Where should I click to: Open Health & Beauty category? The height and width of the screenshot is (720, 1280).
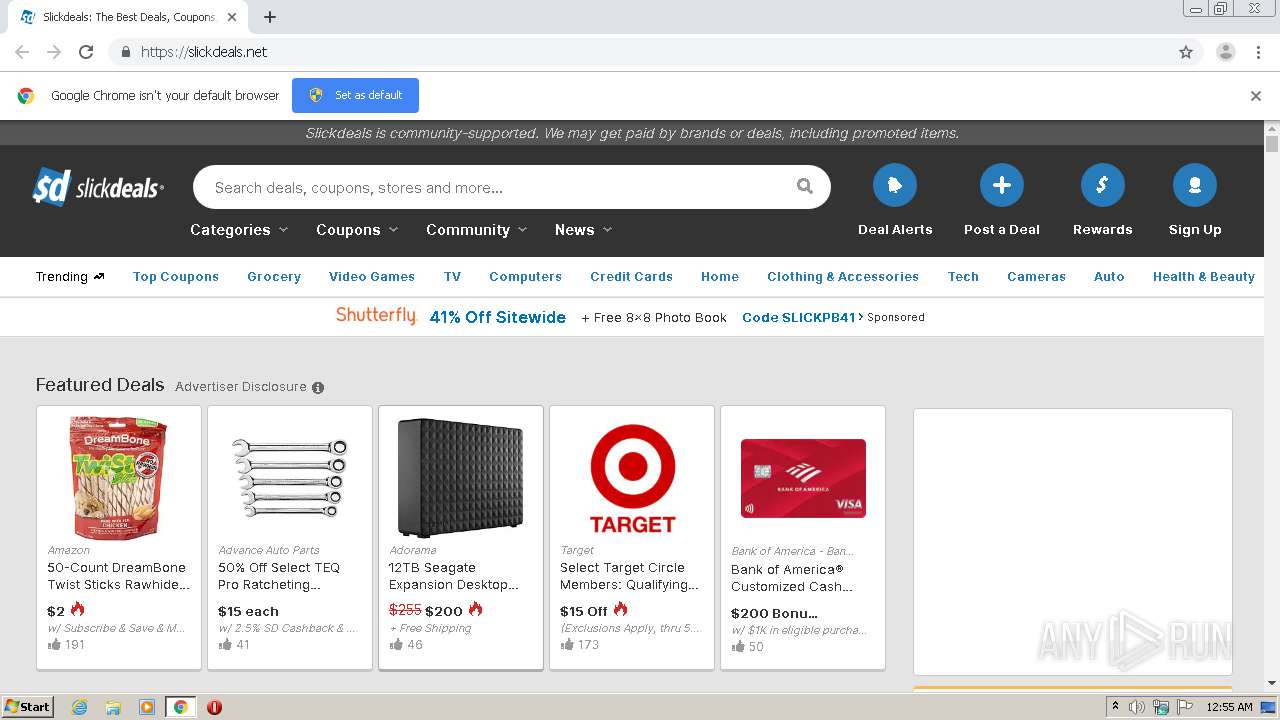[1204, 277]
